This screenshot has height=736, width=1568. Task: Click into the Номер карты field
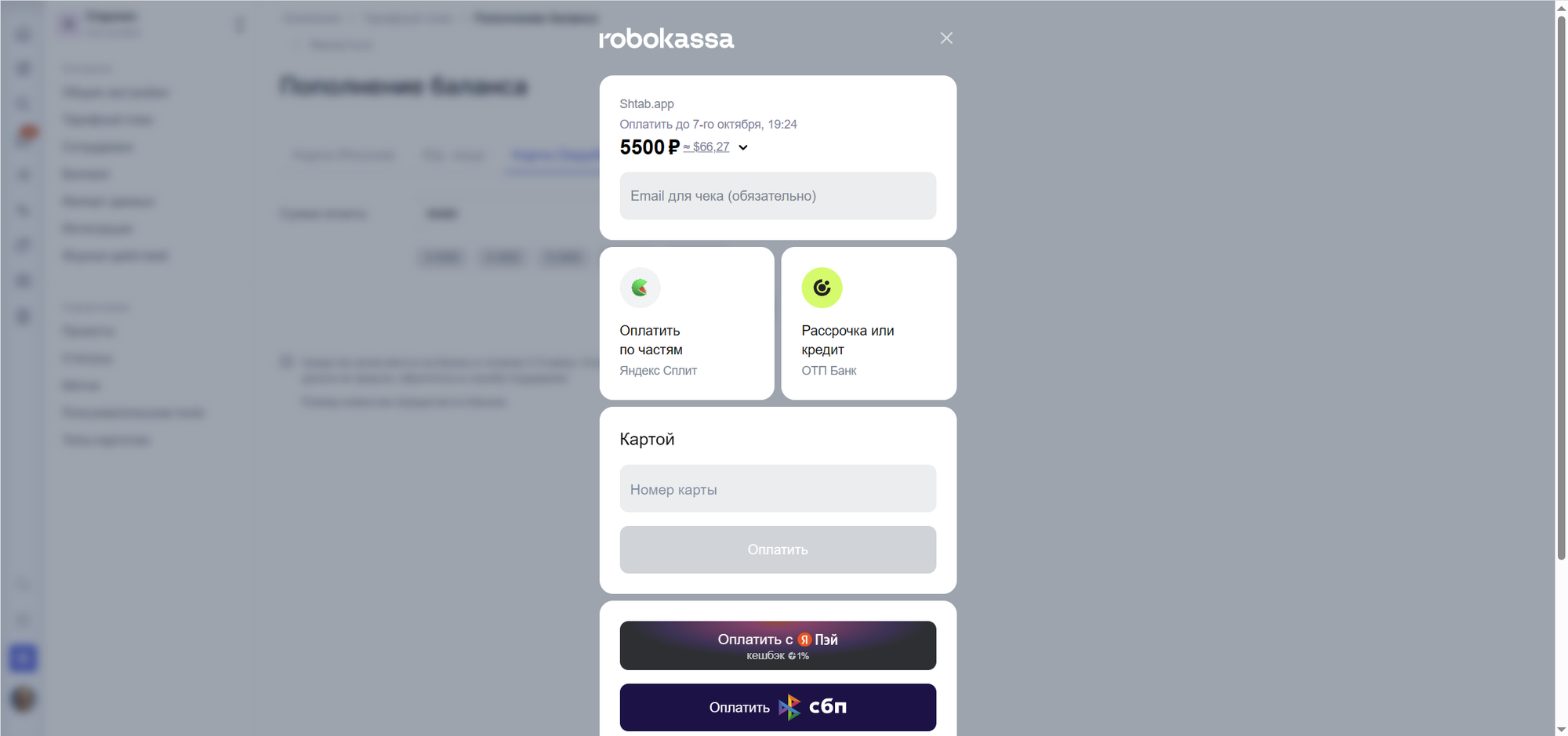[778, 489]
